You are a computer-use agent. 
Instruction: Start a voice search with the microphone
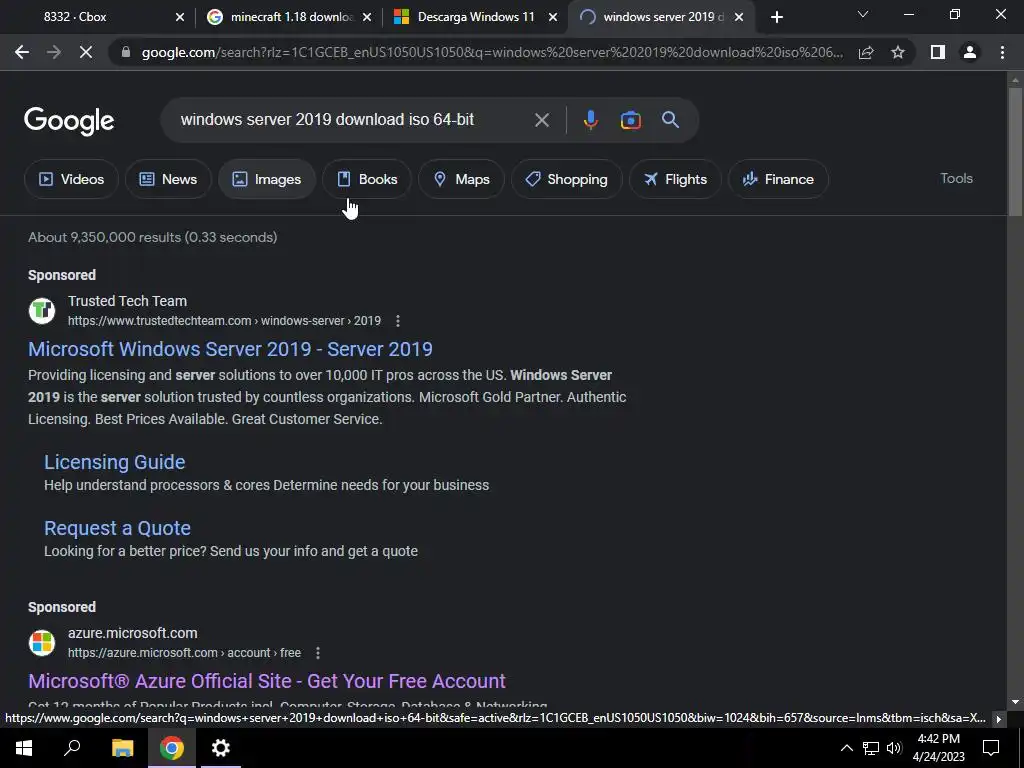[590, 120]
